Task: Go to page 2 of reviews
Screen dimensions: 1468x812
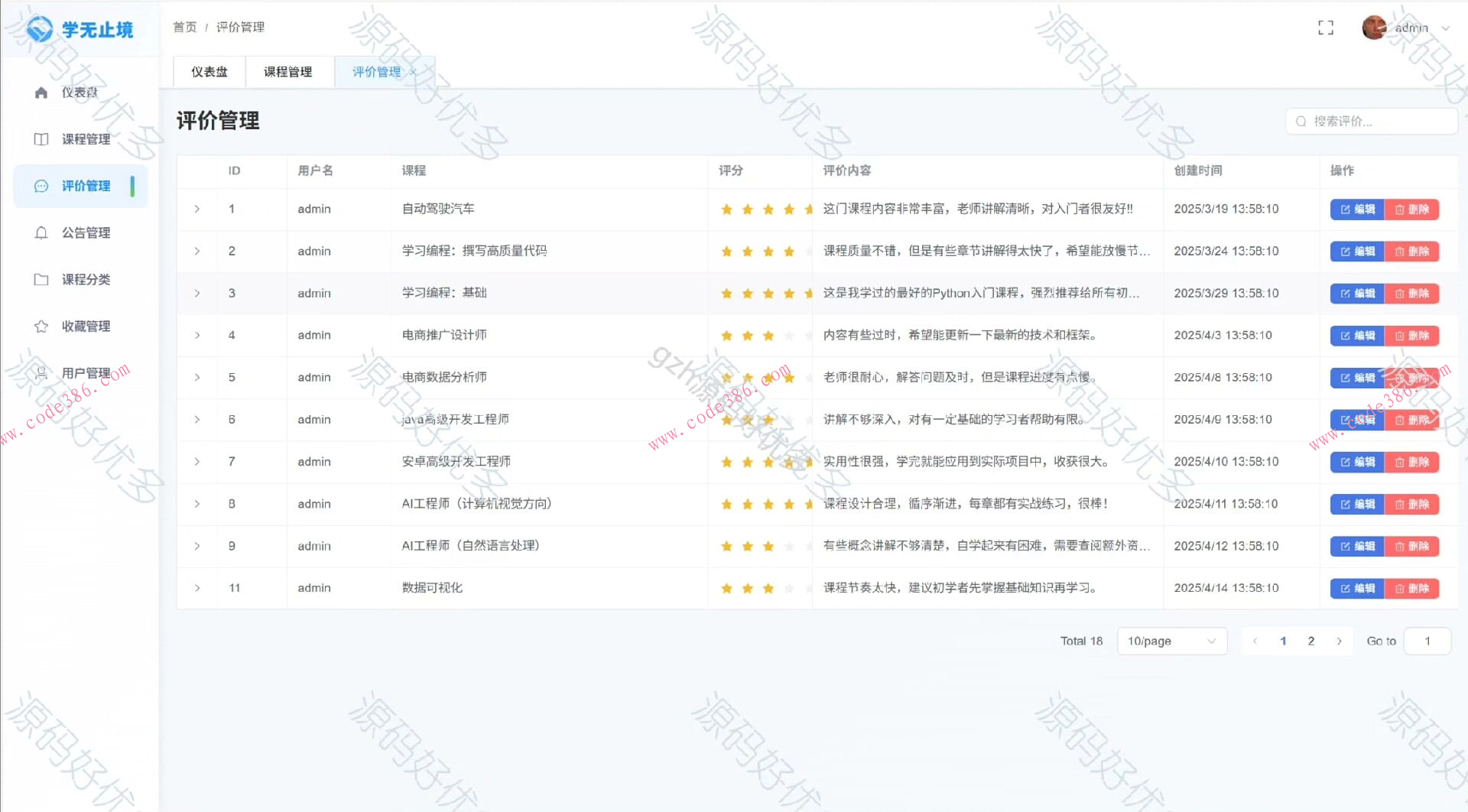Action: pyautogui.click(x=1310, y=641)
